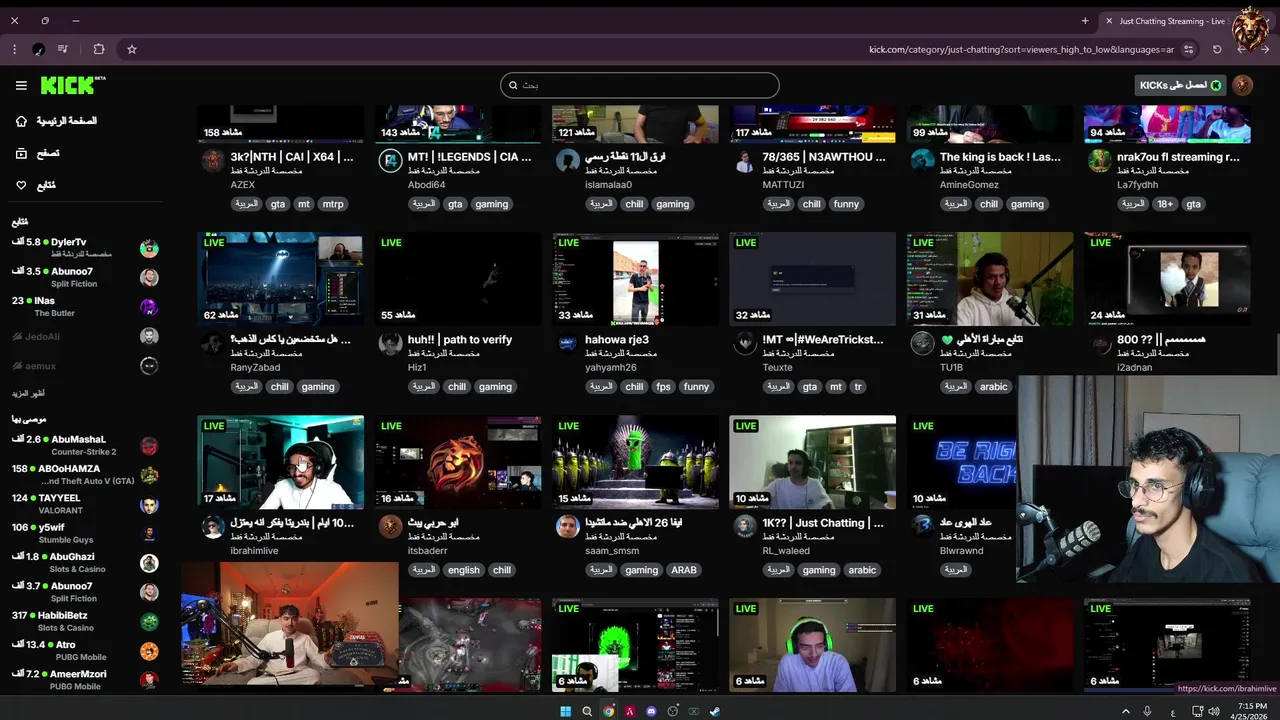Open 'hahowa rje3' stream title
The height and width of the screenshot is (720, 1280).
[x=617, y=340]
